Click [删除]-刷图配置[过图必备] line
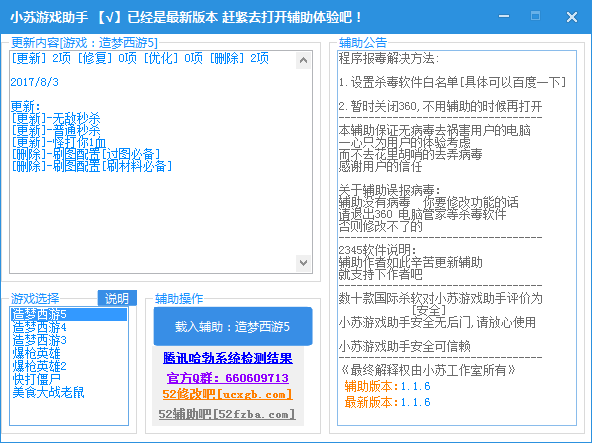The image size is (592, 443). coord(86,154)
